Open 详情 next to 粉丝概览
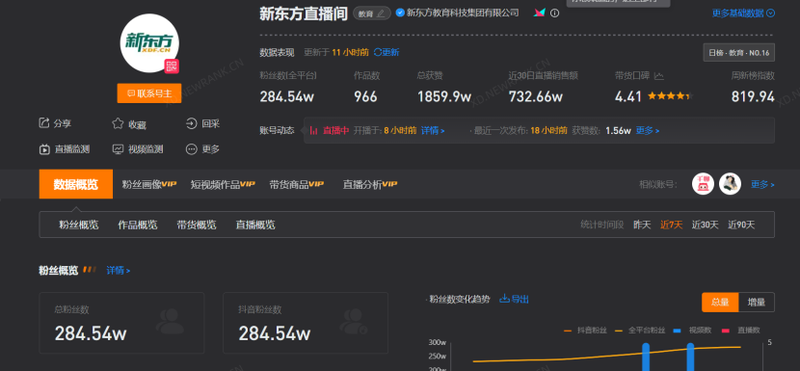800x371 pixels. (x=118, y=270)
